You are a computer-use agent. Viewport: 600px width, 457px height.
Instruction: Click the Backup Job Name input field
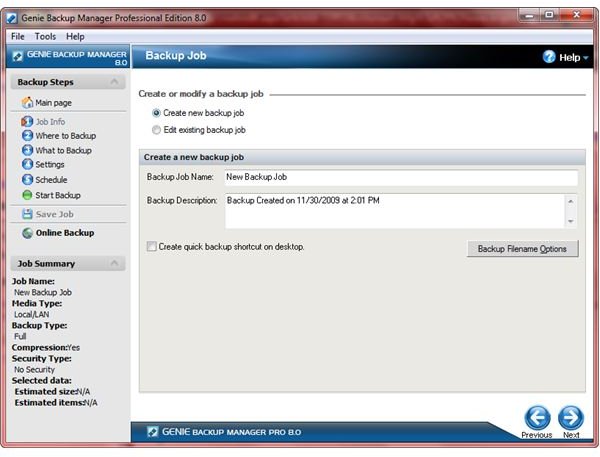click(x=401, y=178)
